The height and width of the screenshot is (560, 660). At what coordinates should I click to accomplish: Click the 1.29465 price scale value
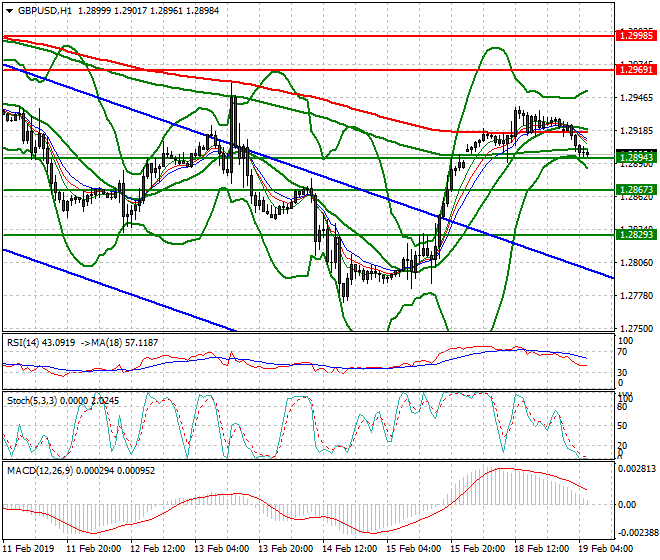[636, 98]
